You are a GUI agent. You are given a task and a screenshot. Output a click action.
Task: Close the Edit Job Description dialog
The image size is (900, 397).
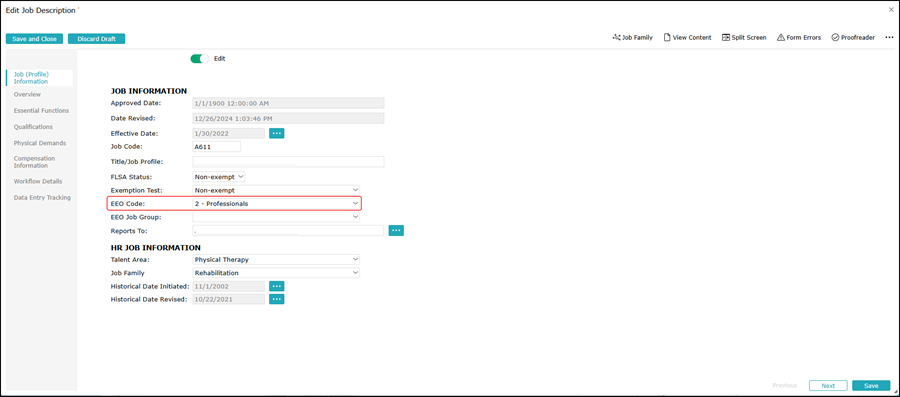(891, 10)
